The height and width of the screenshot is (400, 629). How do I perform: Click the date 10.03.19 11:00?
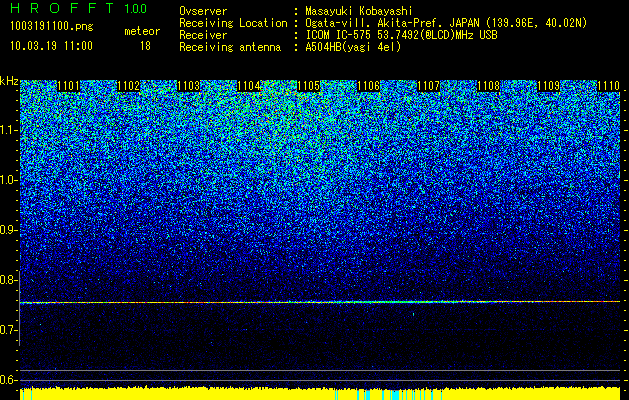(51, 46)
